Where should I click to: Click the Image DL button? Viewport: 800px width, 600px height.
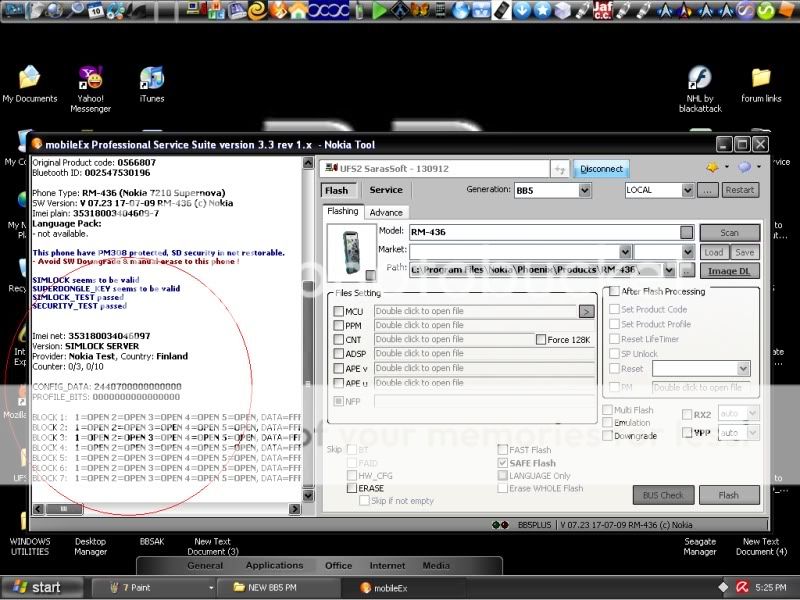[x=730, y=271]
